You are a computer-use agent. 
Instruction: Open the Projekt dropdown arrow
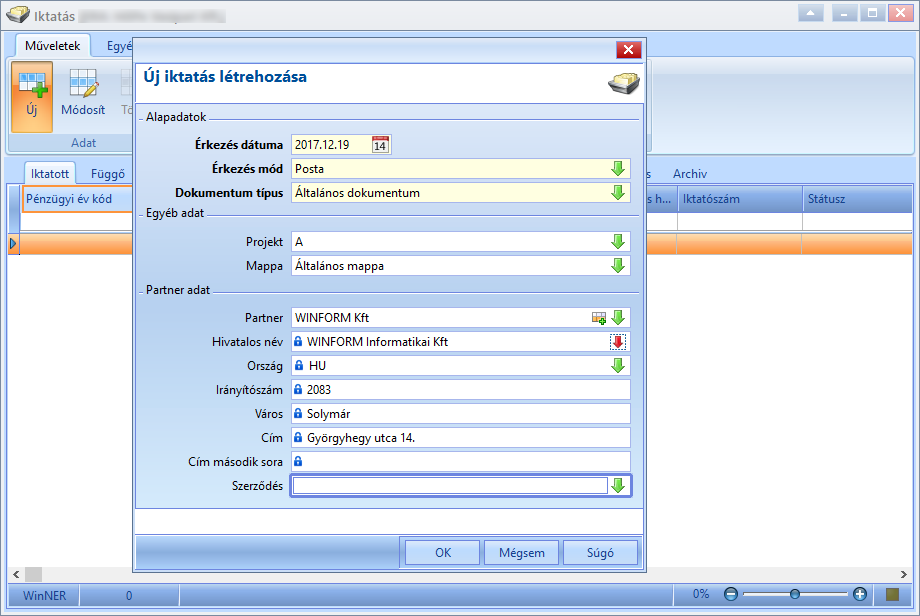pos(618,242)
